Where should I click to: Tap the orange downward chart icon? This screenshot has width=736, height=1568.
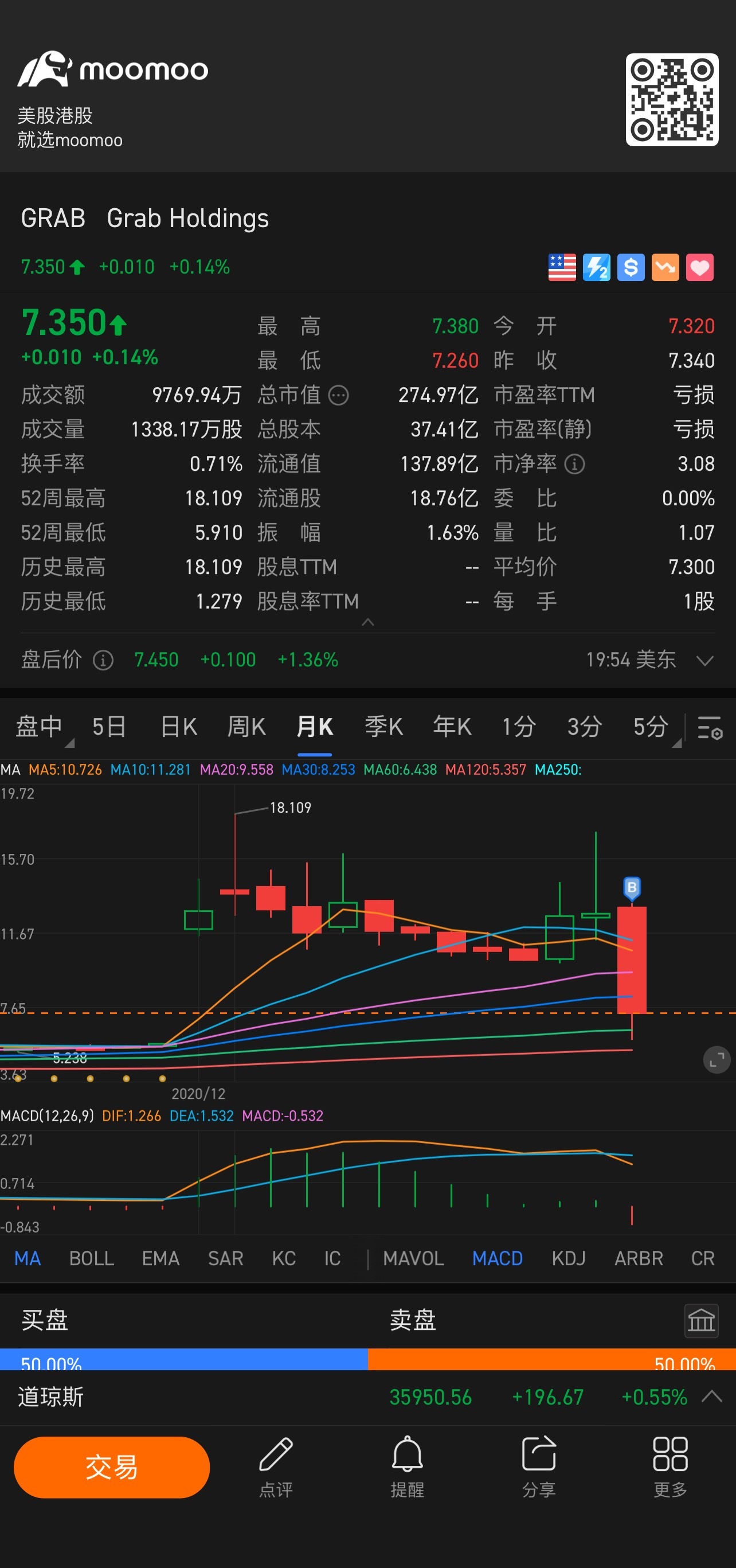pyautogui.click(x=665, y=267)
